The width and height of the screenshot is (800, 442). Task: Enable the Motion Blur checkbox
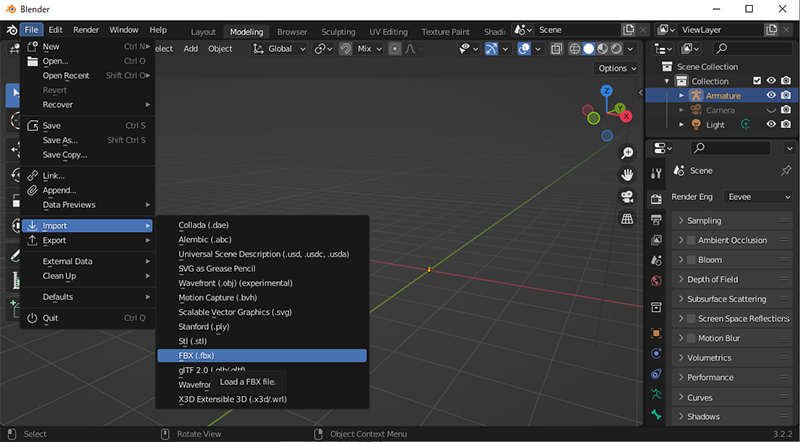pyautogui.click(x=690, y=338)
